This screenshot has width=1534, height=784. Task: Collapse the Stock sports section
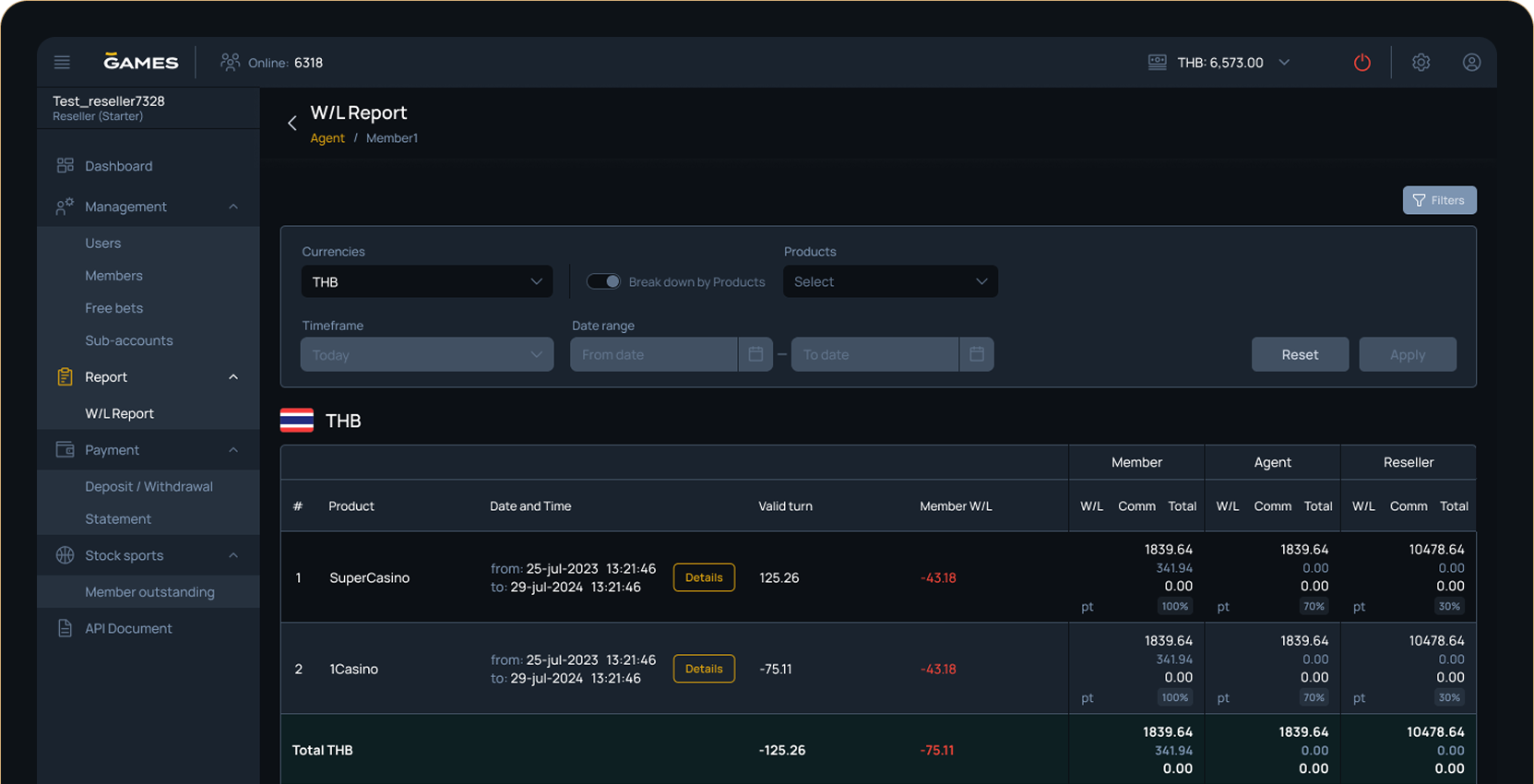click(232, 555)
